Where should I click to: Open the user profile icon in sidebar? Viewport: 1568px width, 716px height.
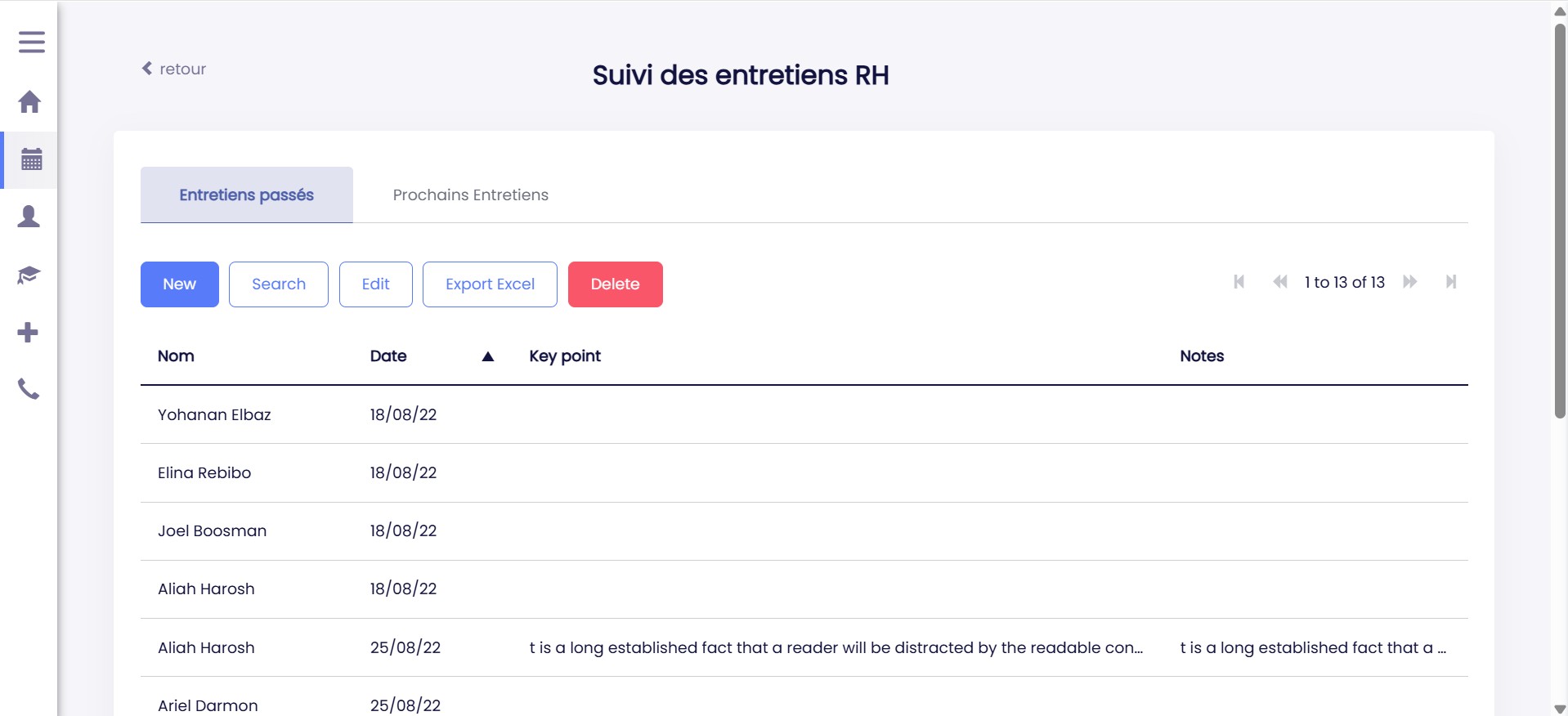(29, 217)
